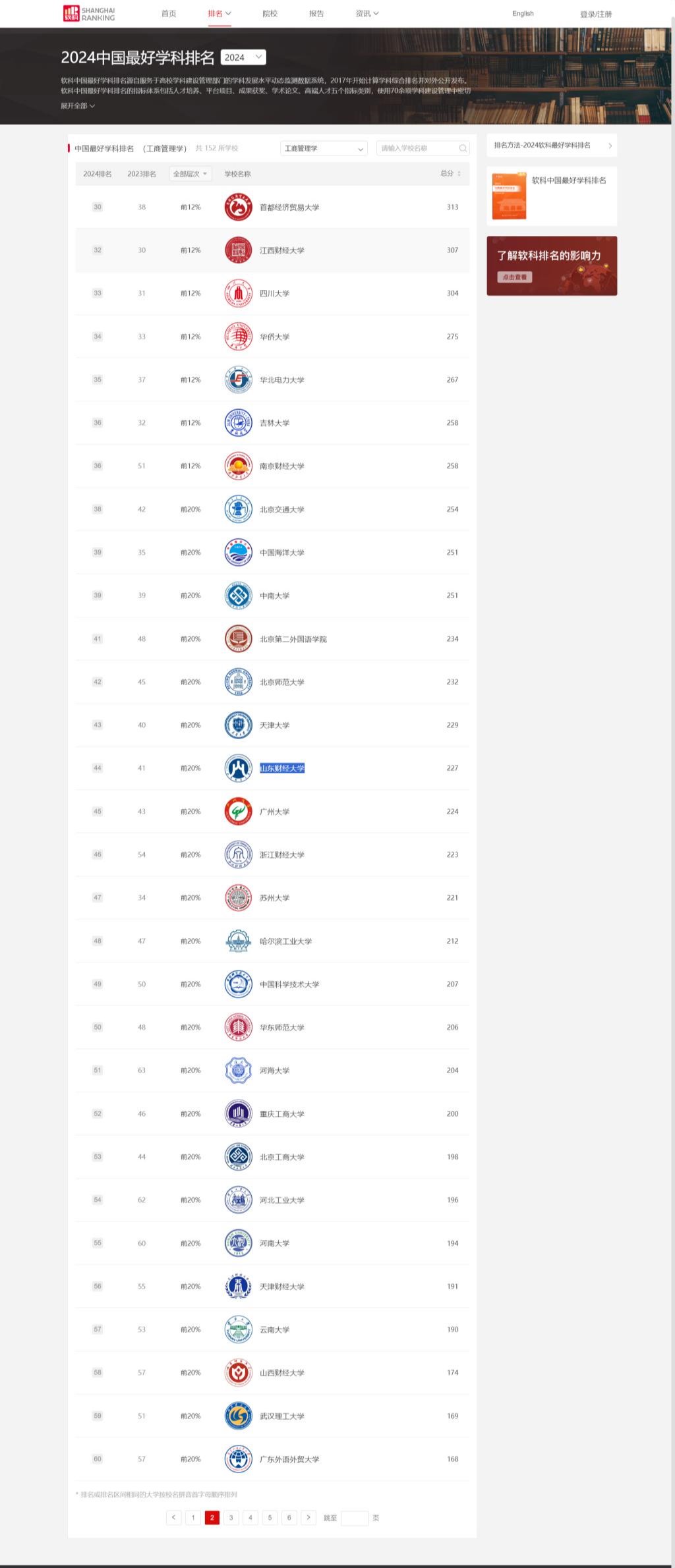Viewport: 675px width, 1568px height.
Task: Sort by 总分 (total score) column
Action: click(450, 173)
